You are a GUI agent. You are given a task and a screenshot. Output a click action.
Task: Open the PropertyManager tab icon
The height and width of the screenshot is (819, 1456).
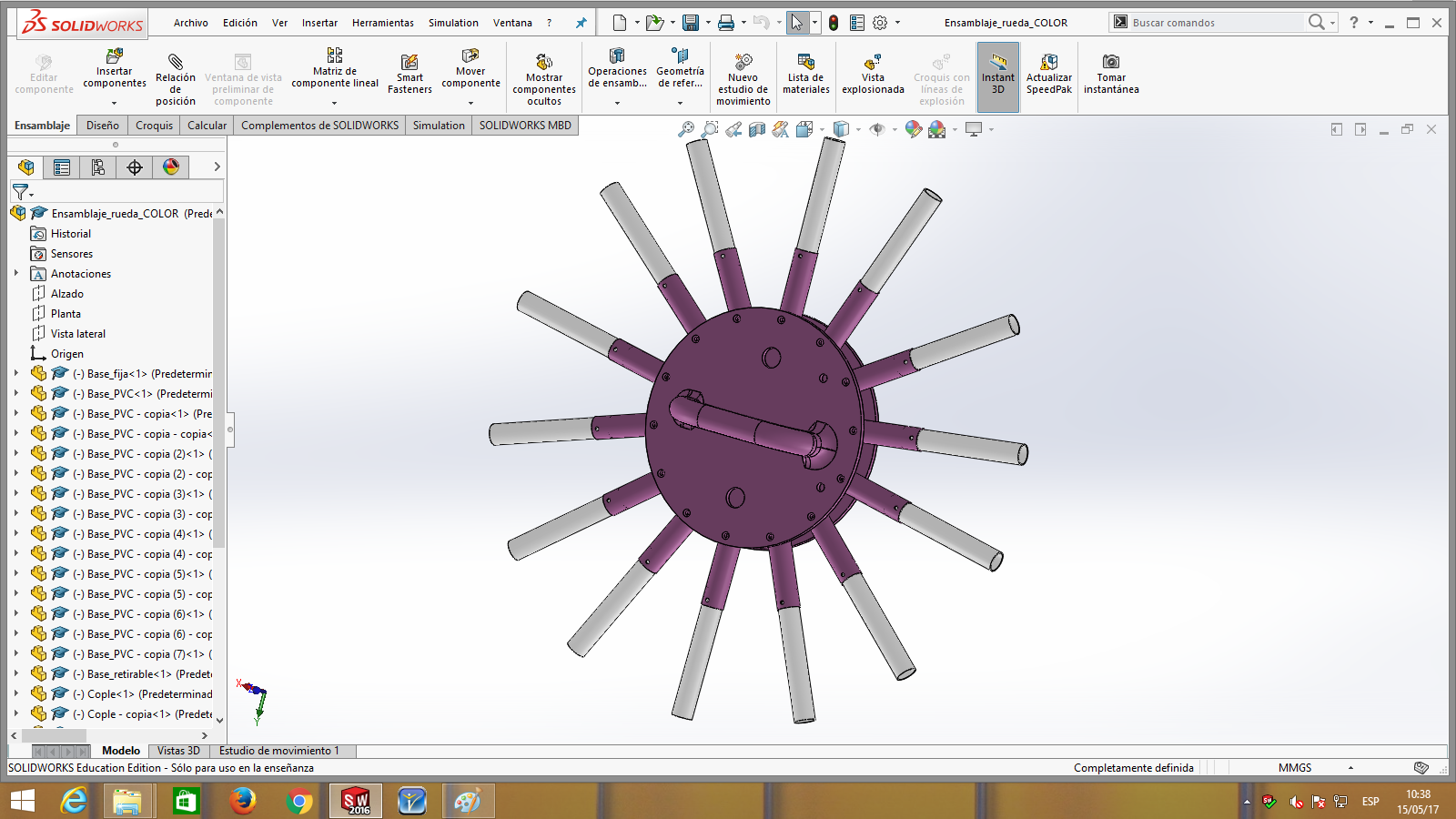(62, 167)
